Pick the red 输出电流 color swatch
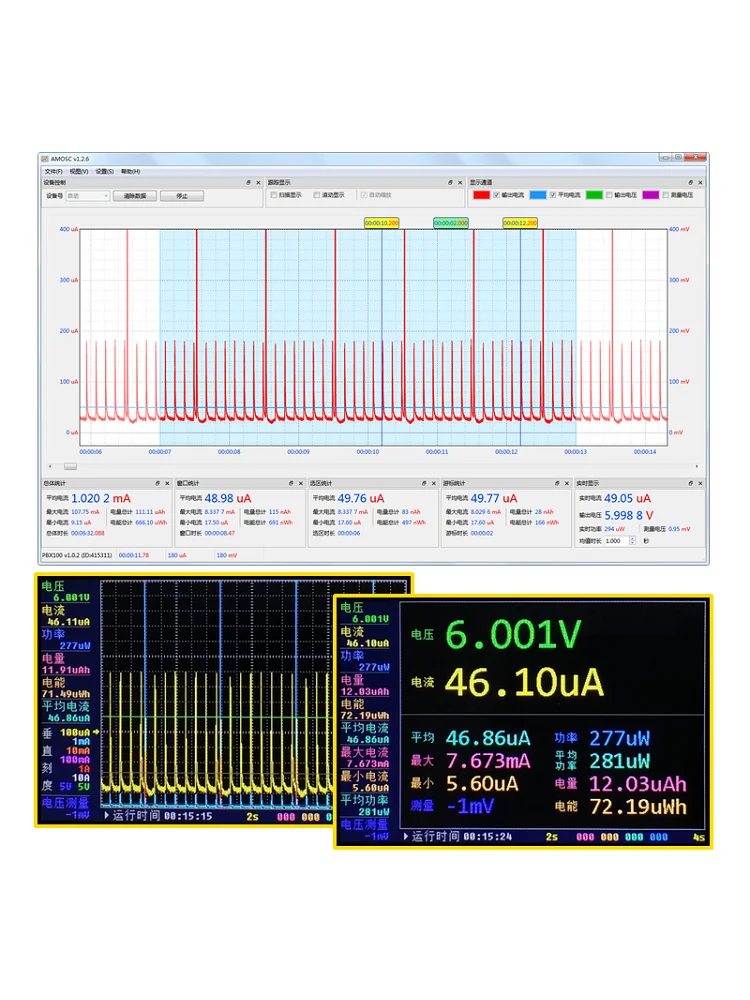Screen dimensions: 750x1000 482,195
